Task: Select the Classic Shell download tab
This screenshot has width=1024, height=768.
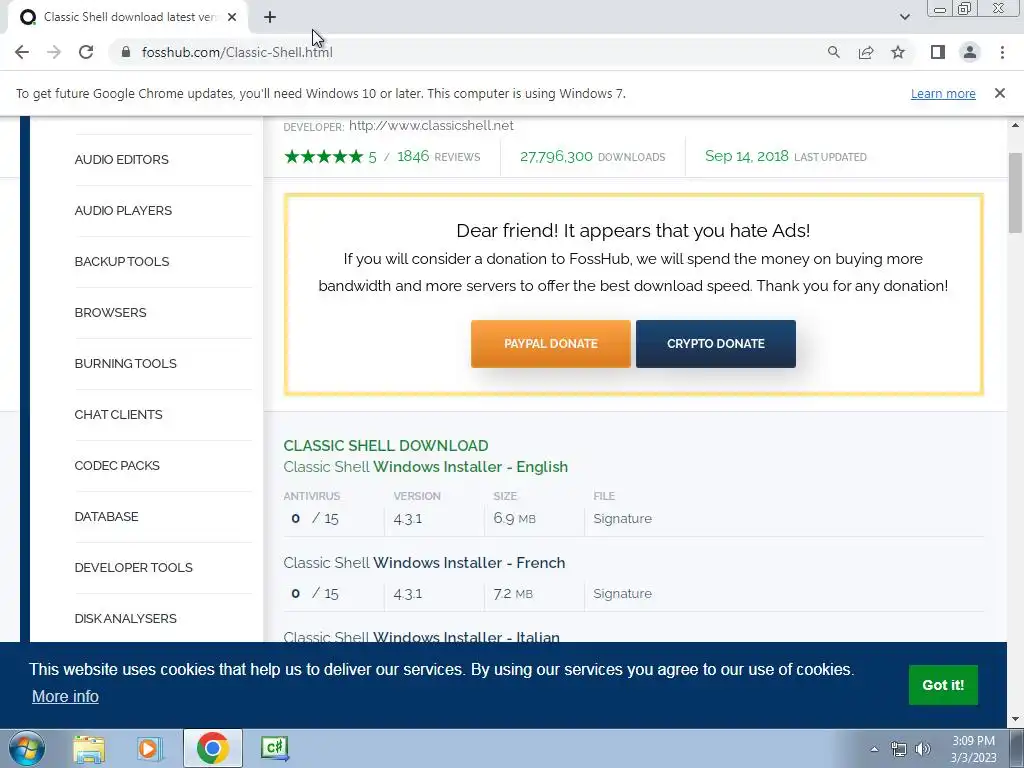Action: coord(128,17)
